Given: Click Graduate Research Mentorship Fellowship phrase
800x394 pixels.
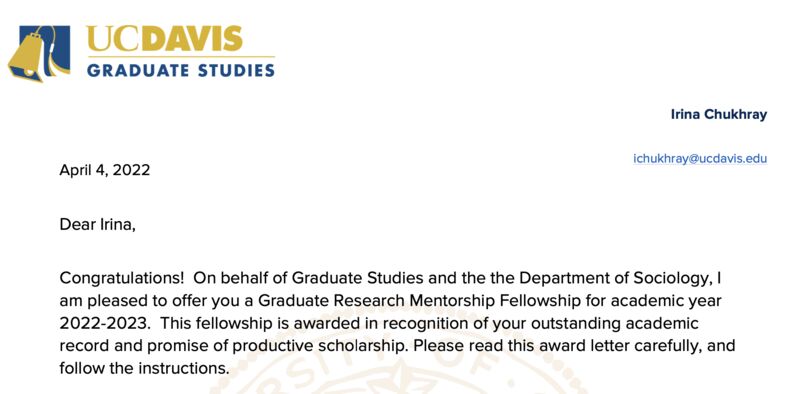Looking at the screenshot, I should click(419, 301).
